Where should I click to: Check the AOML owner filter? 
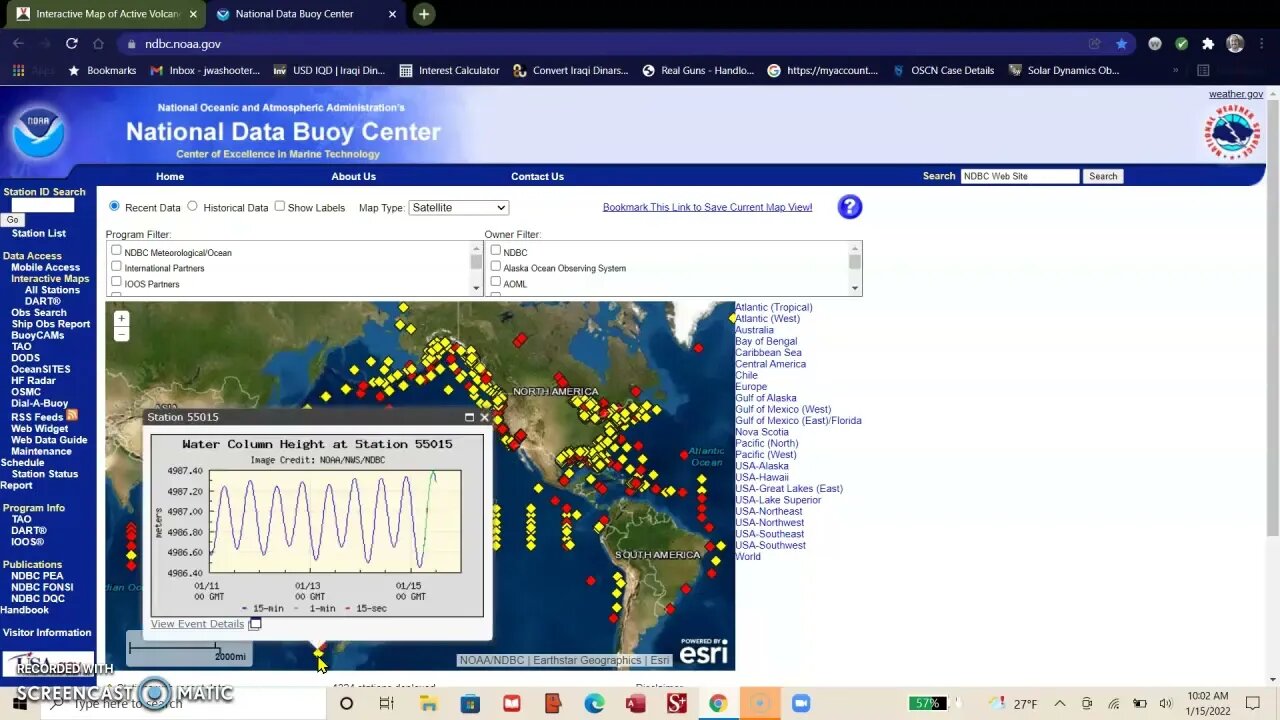click(x=495, y=283)
